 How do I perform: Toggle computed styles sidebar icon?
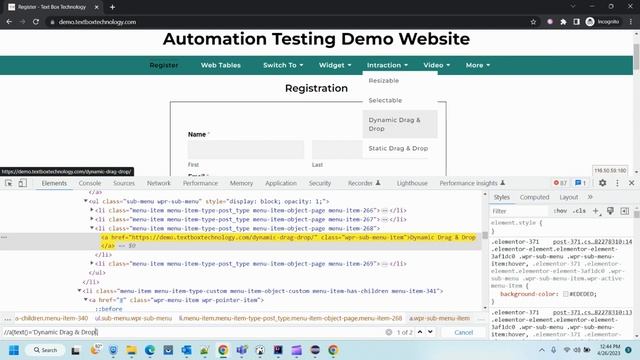[x=624, y=211]
